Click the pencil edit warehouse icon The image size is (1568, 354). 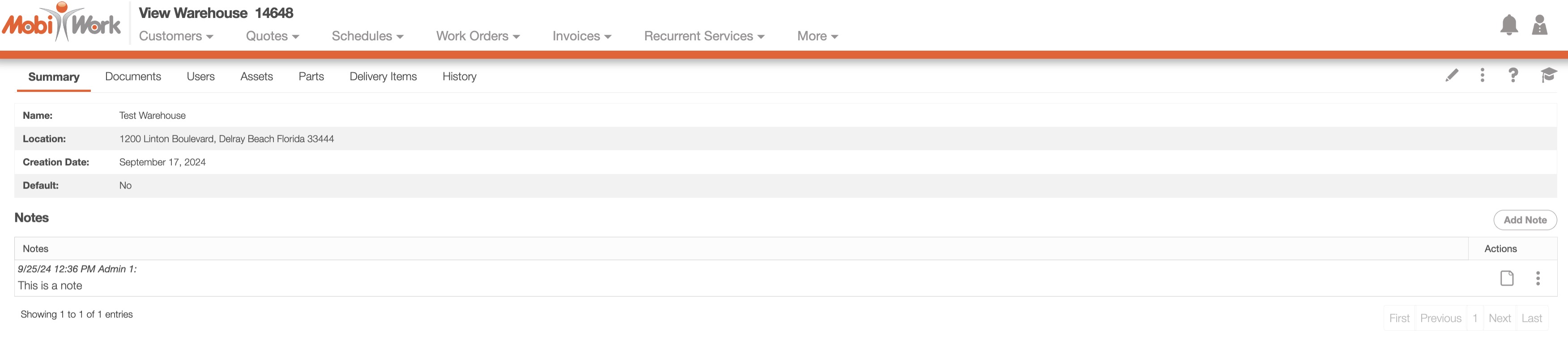1451,76
